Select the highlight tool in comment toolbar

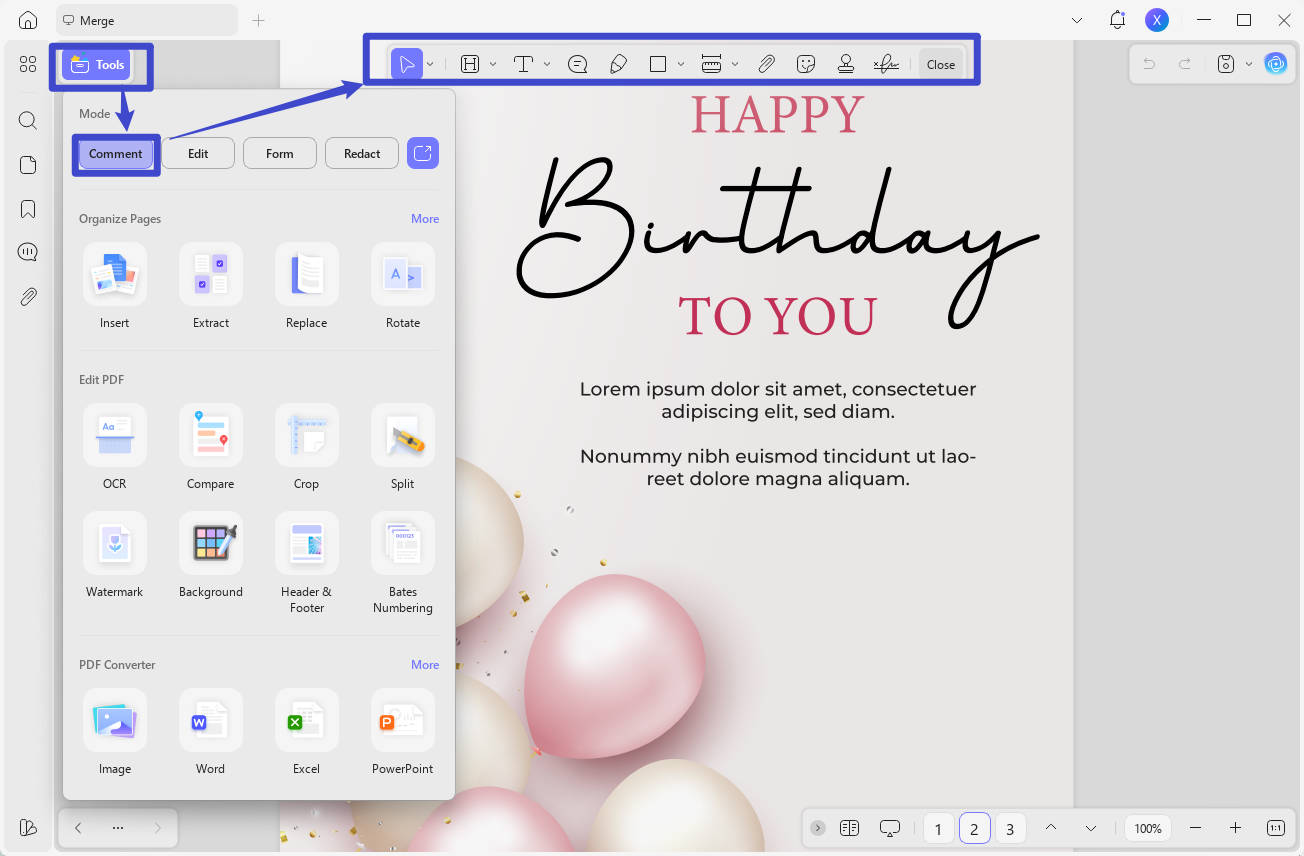tap(470, 64)
